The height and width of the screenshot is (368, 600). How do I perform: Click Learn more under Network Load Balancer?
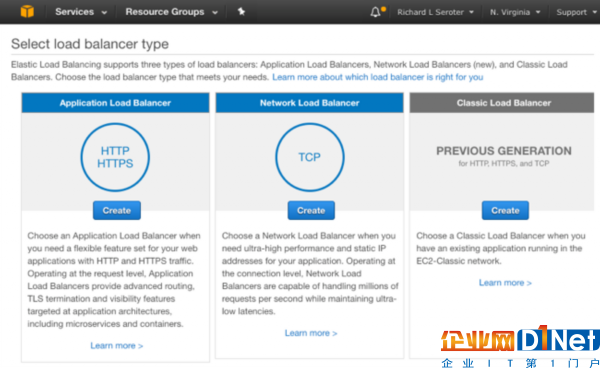click(311, 333)
